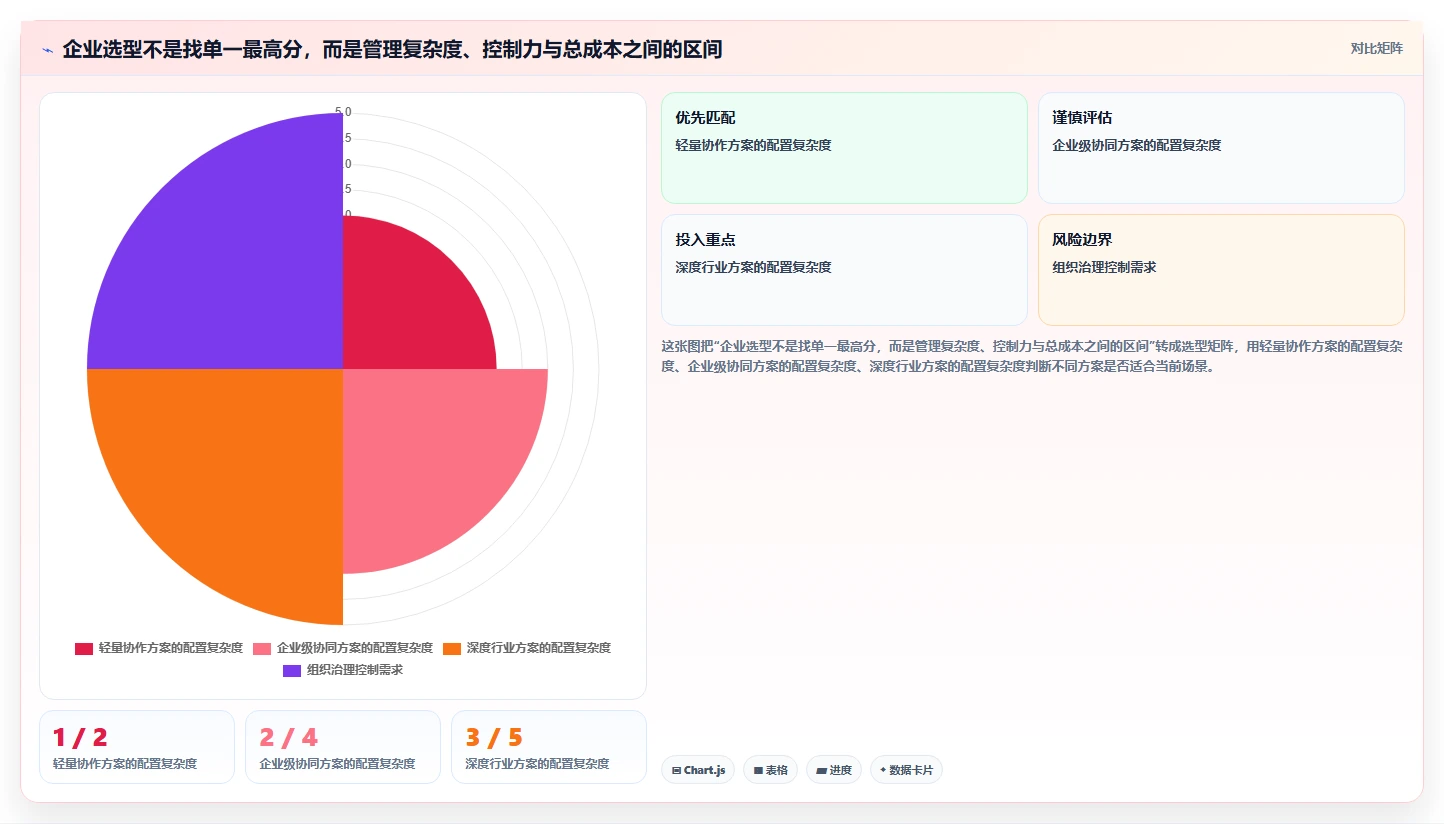Select the 表格 tag chip
Image resolution: width=1444 pixels, height=824 pixels.
(x=770, y=770)
